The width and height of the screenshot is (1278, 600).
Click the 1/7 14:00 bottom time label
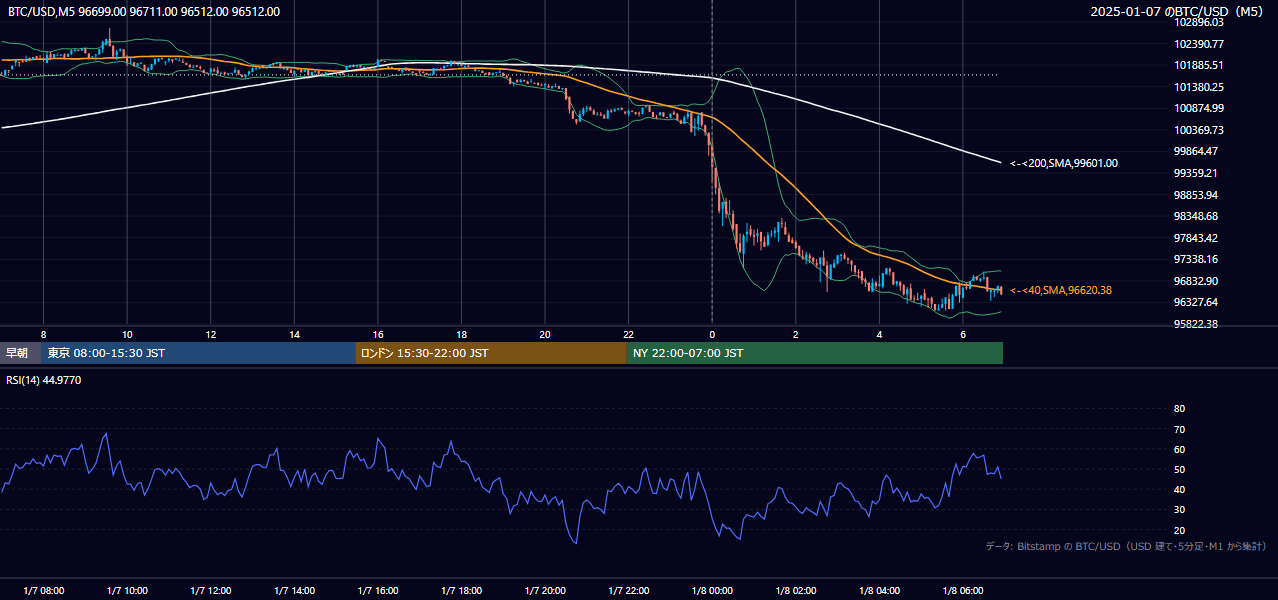(x=294, y=591)
